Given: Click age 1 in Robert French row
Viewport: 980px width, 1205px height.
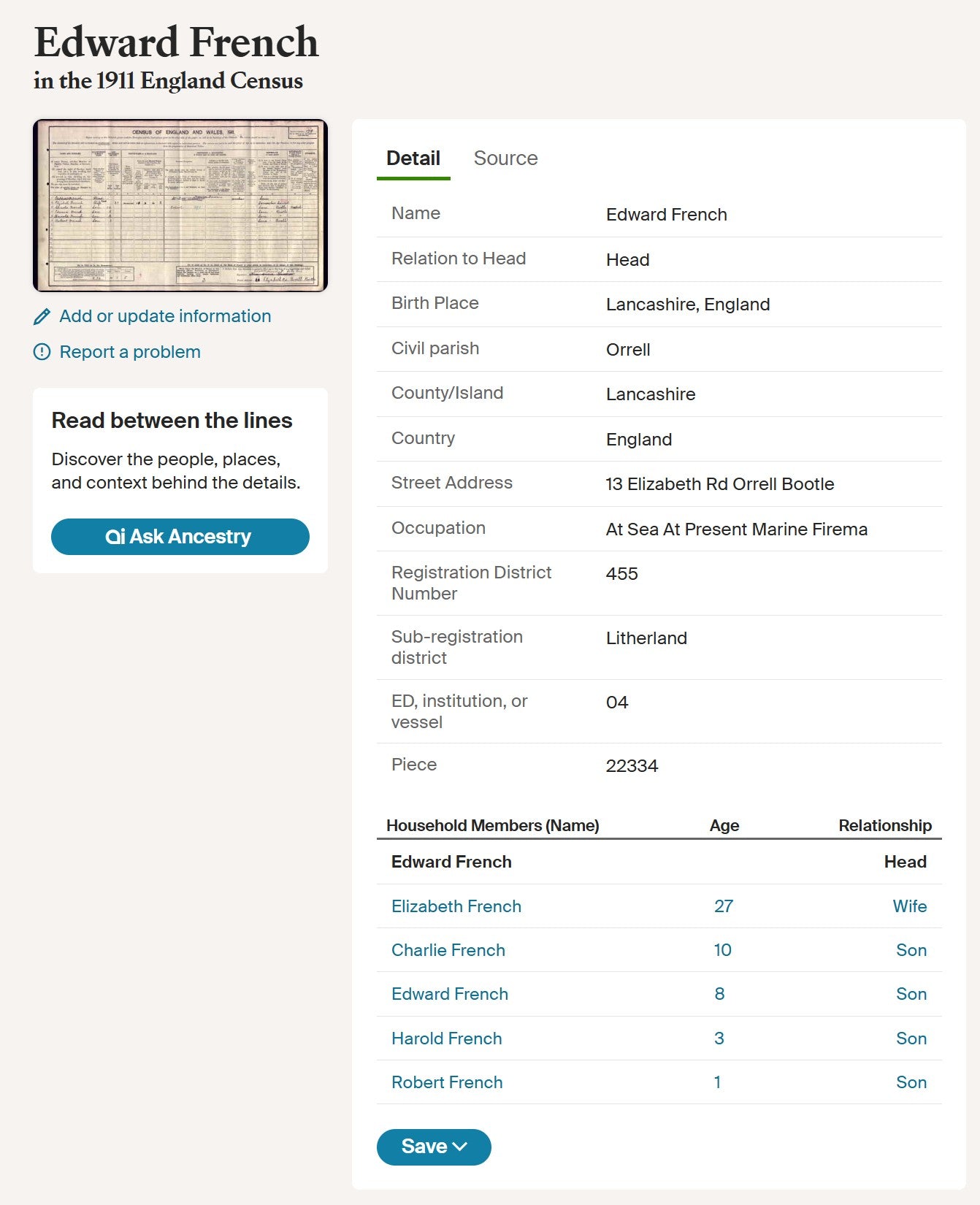Looking at the screenshot, I should pos(718,1082).
